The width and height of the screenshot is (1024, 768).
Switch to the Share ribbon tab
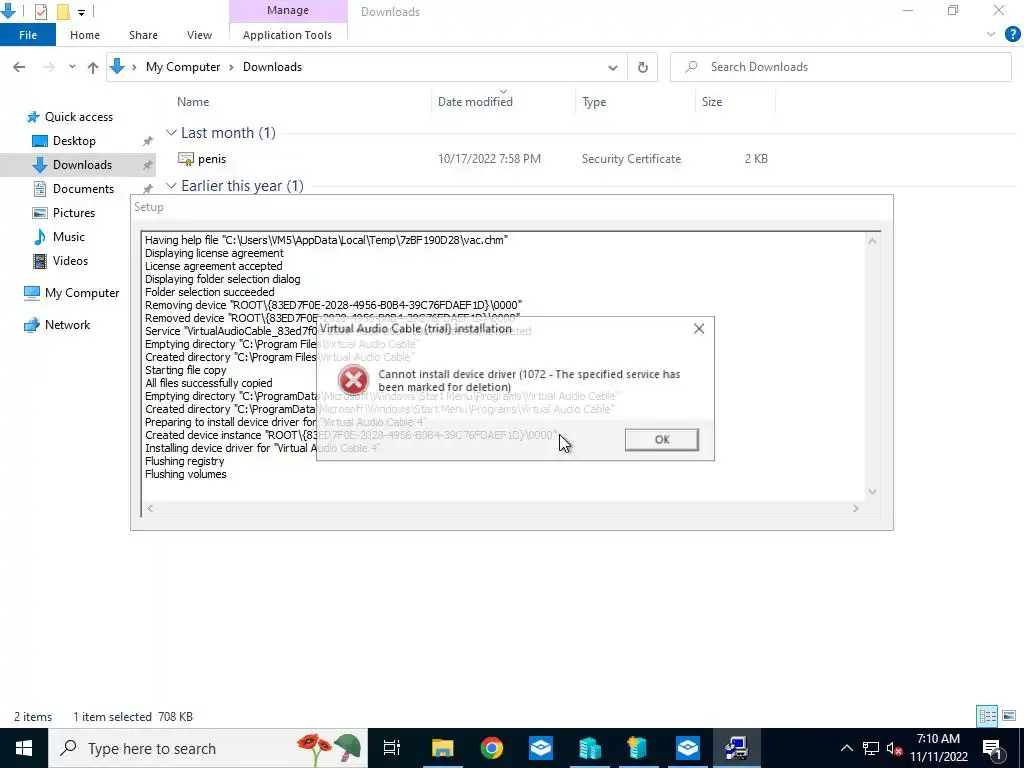[143, 35]
